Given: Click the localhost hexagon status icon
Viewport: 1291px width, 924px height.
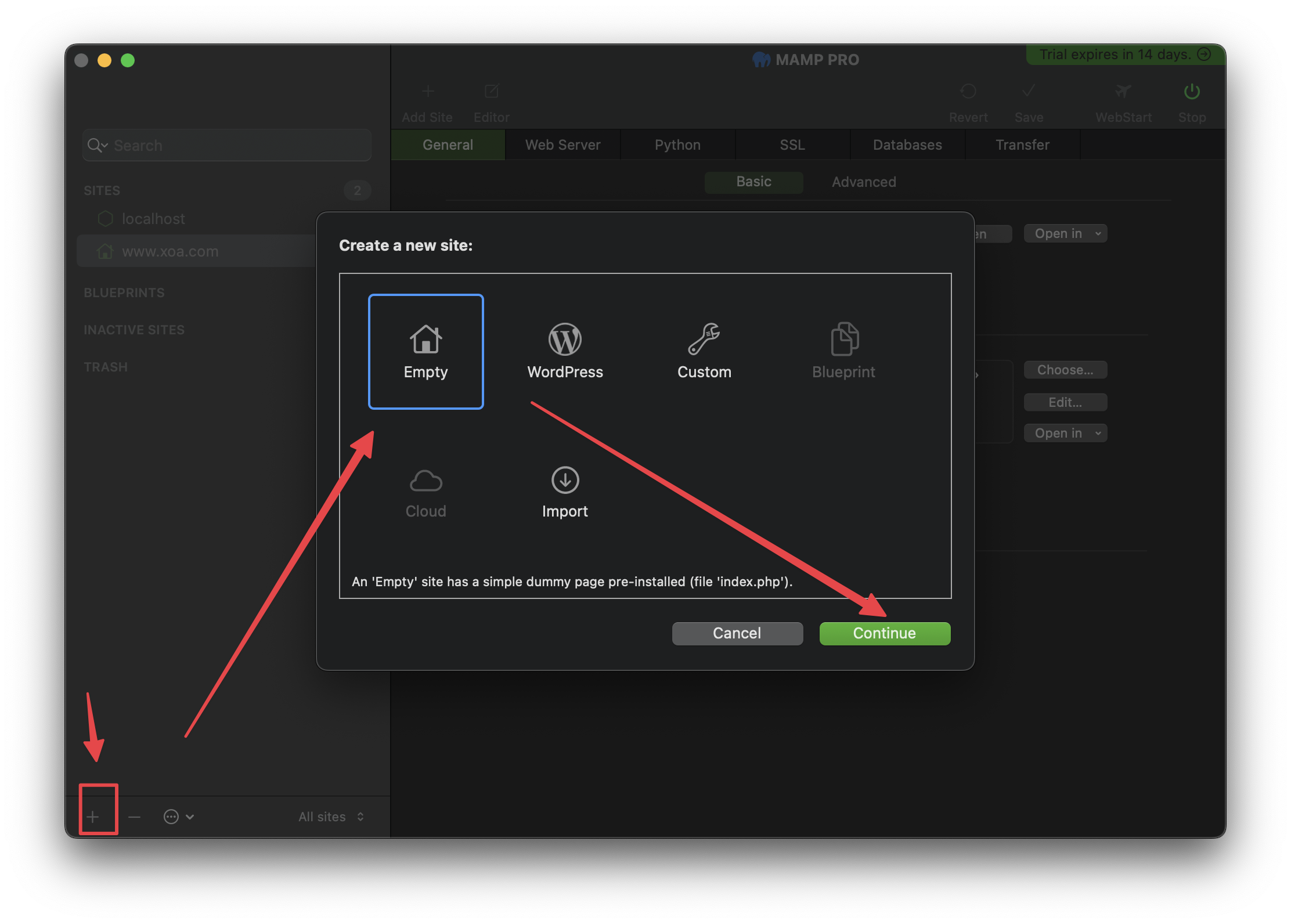Looking at the screenshot, I should coord(105,219).
